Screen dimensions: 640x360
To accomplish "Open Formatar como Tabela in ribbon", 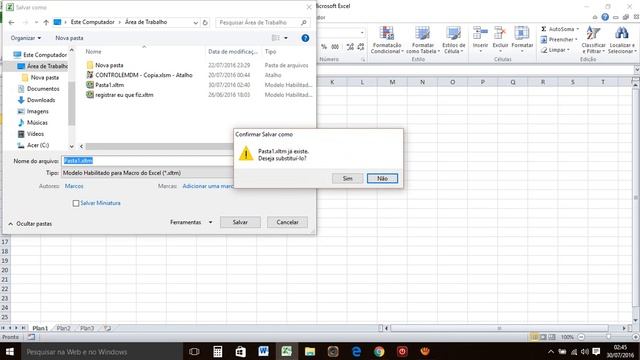I will (x=422, y=40).
